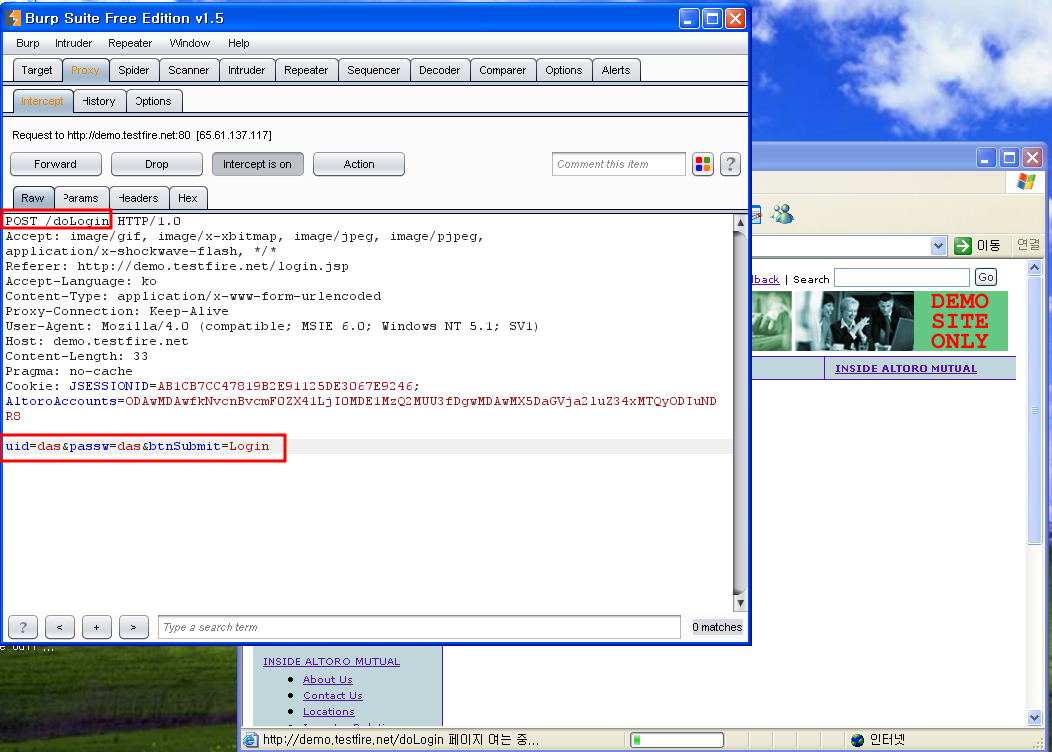
Task: Switch to the Alerts tab
Action: (x=616, y=70)
